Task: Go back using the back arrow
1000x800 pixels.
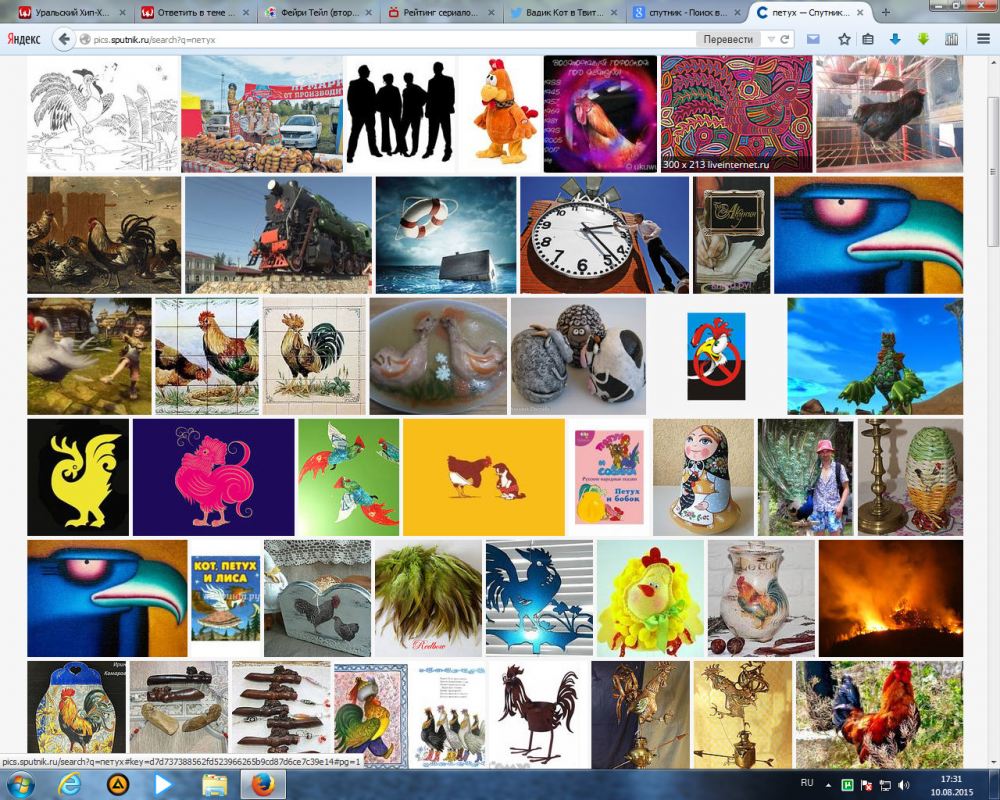Action: click(63, 39)
